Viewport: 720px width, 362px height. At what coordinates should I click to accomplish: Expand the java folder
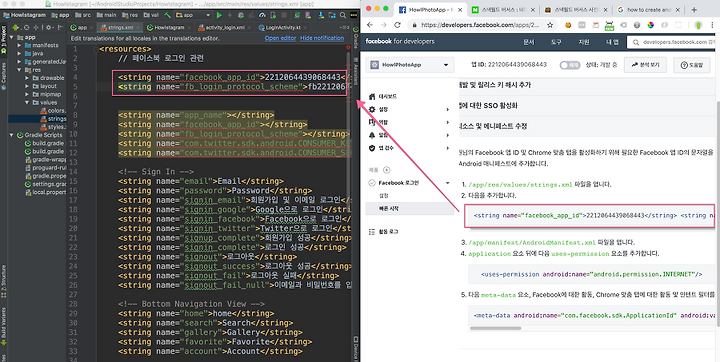click(19, 53)
